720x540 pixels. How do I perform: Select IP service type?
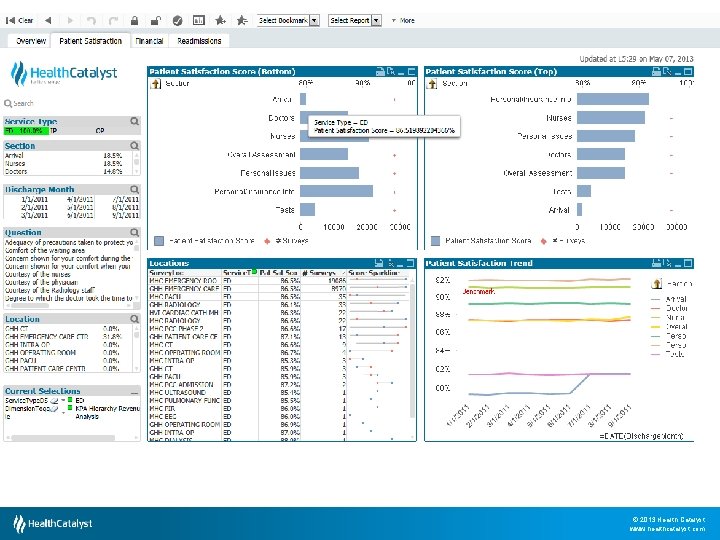[54, 131]
